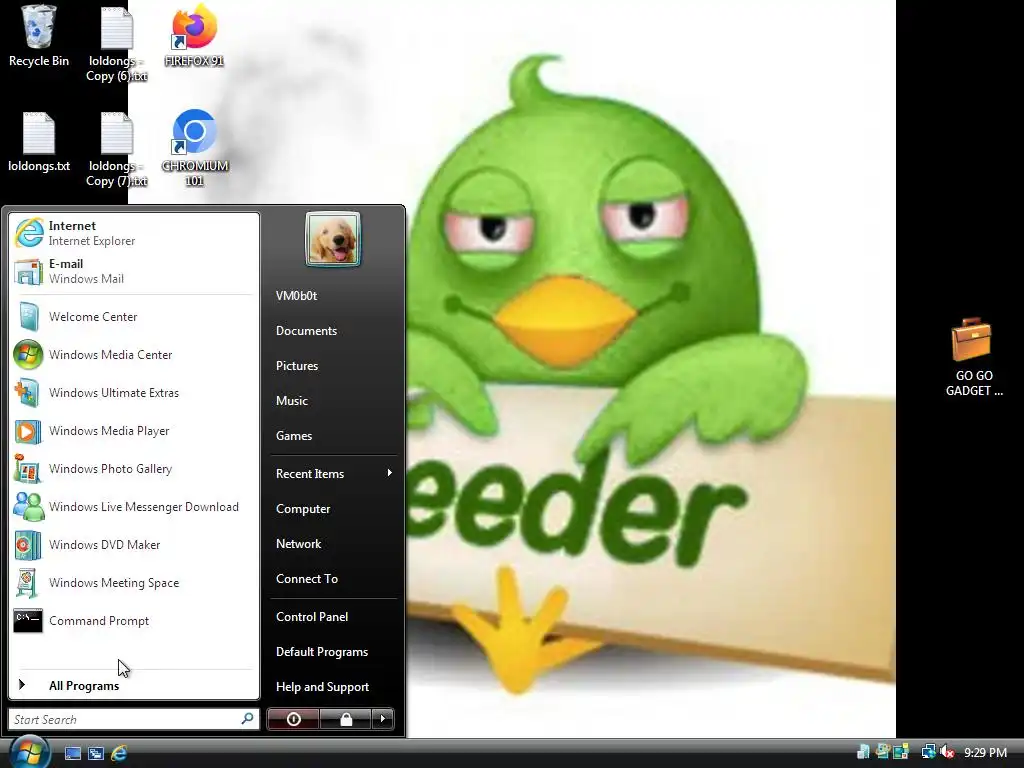Screen dimensions: 1024x768
Task: Open VM0b0t user folder
Action: tap(333, 295)
